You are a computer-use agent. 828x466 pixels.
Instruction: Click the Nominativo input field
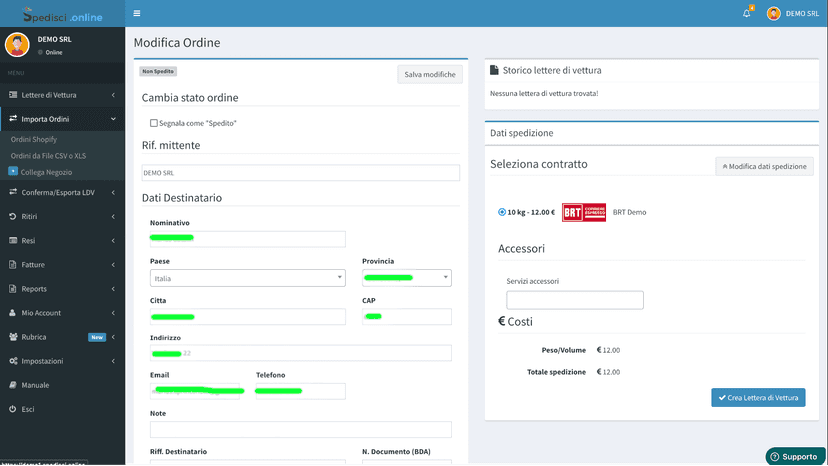coord(248,239)
